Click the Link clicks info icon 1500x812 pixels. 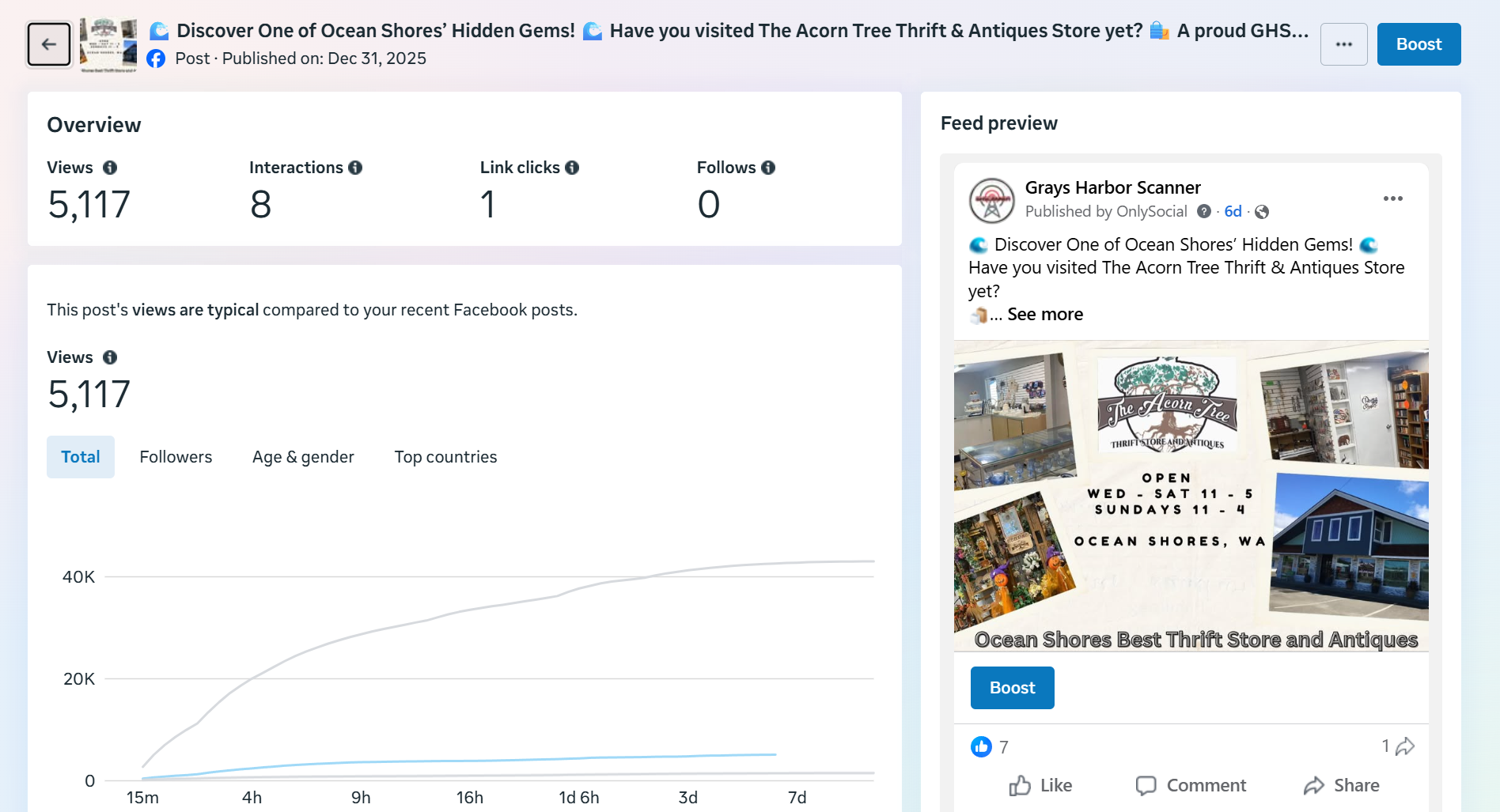(572, 168)
